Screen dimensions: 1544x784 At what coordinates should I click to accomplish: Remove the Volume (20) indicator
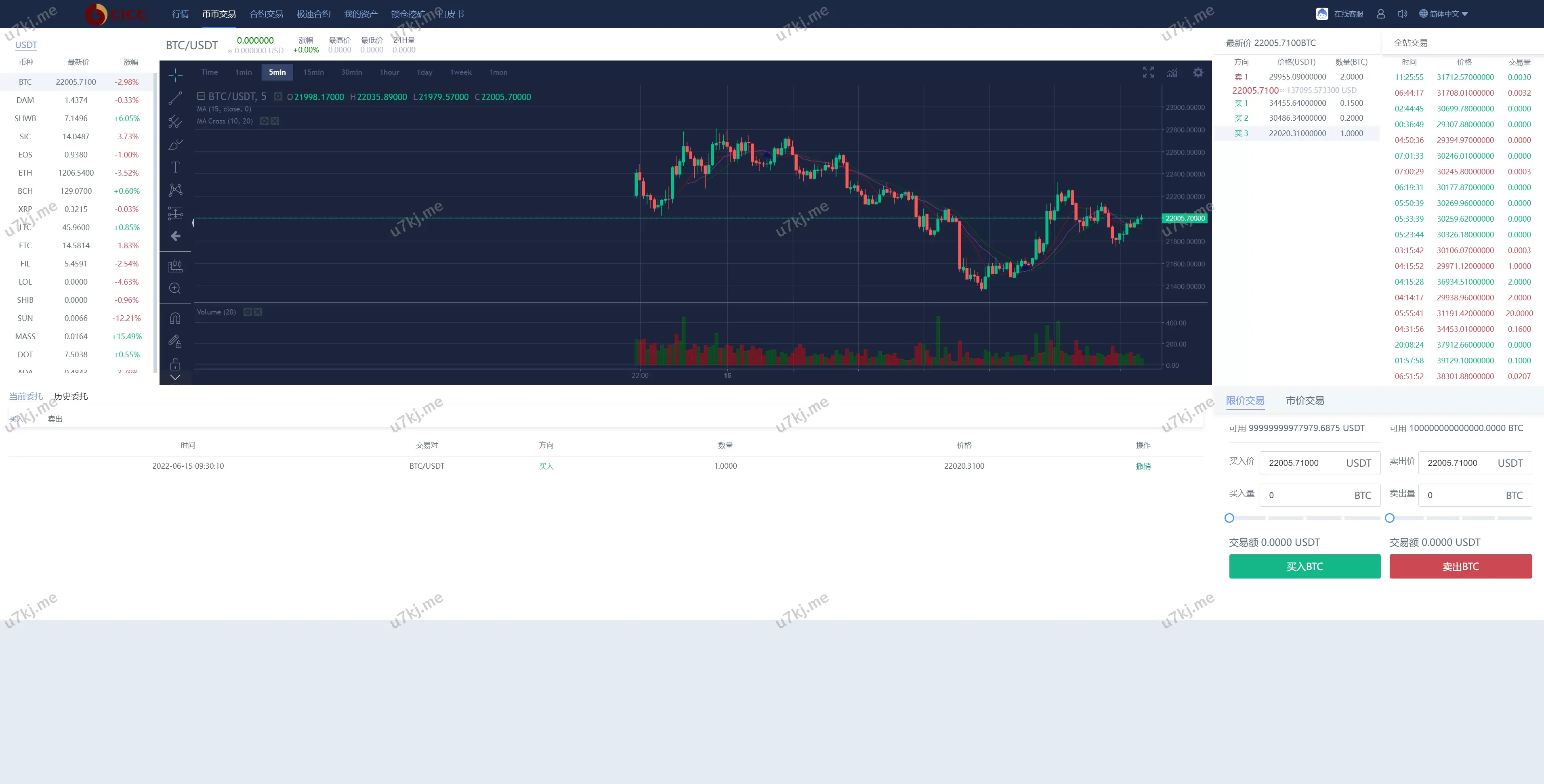click(258, 312)
